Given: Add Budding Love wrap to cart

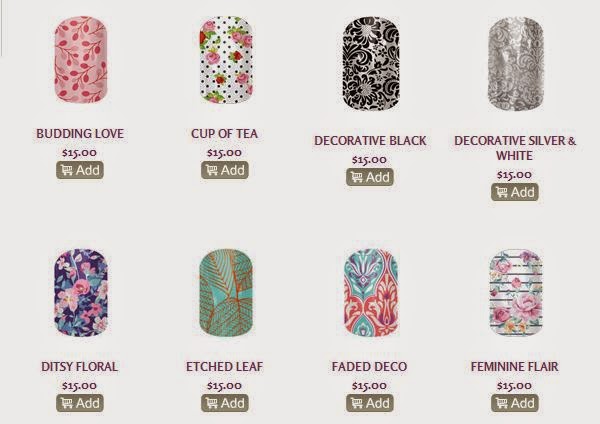Looking at the screenshot, I should (x=80, y=170).
